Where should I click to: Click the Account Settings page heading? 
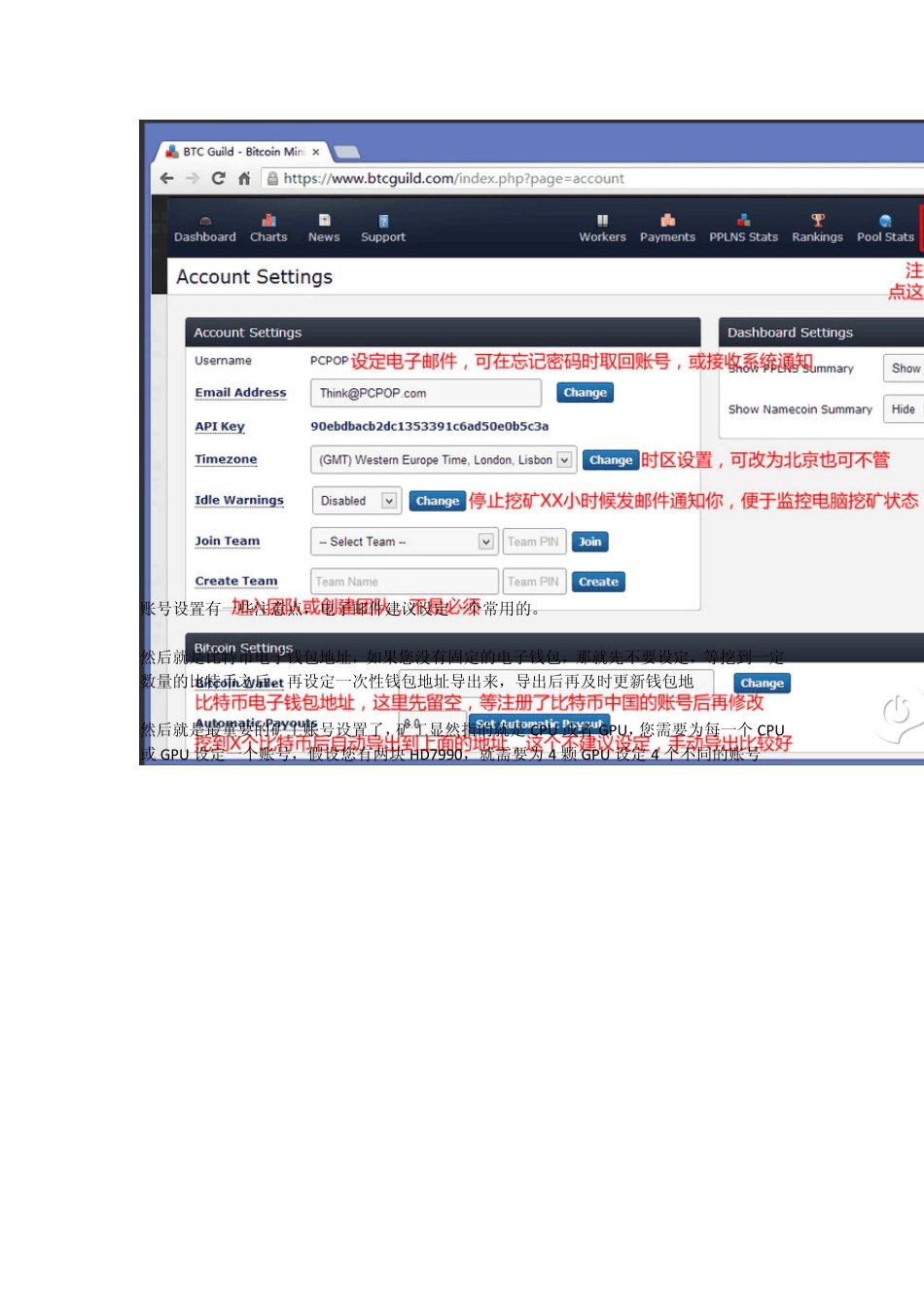coord(254,277)
